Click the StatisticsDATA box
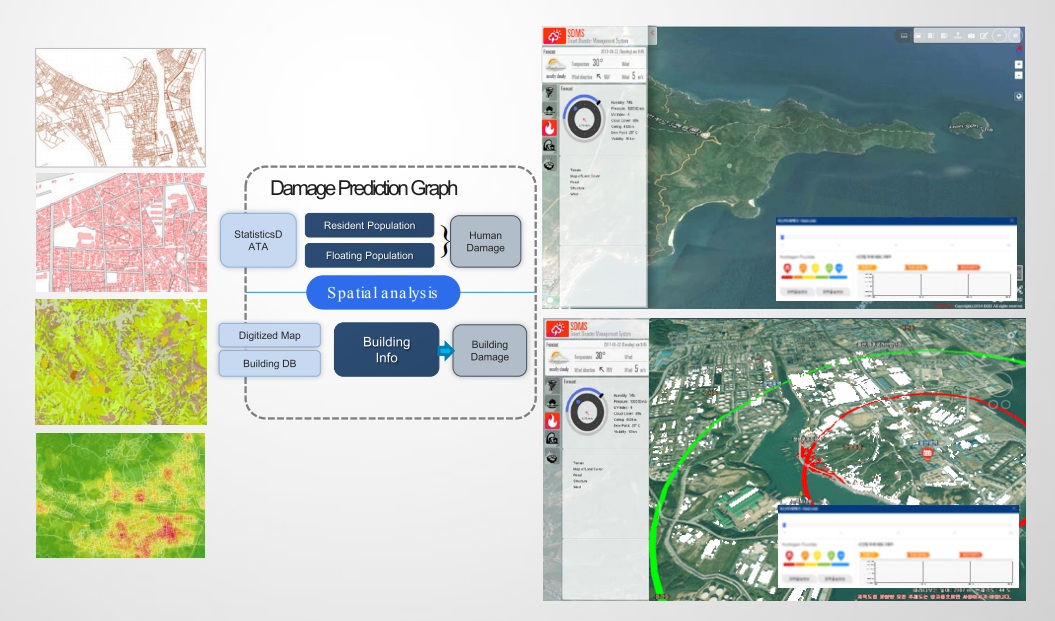This screenshot has height=621, width=1055. click(x=258, y=240)
